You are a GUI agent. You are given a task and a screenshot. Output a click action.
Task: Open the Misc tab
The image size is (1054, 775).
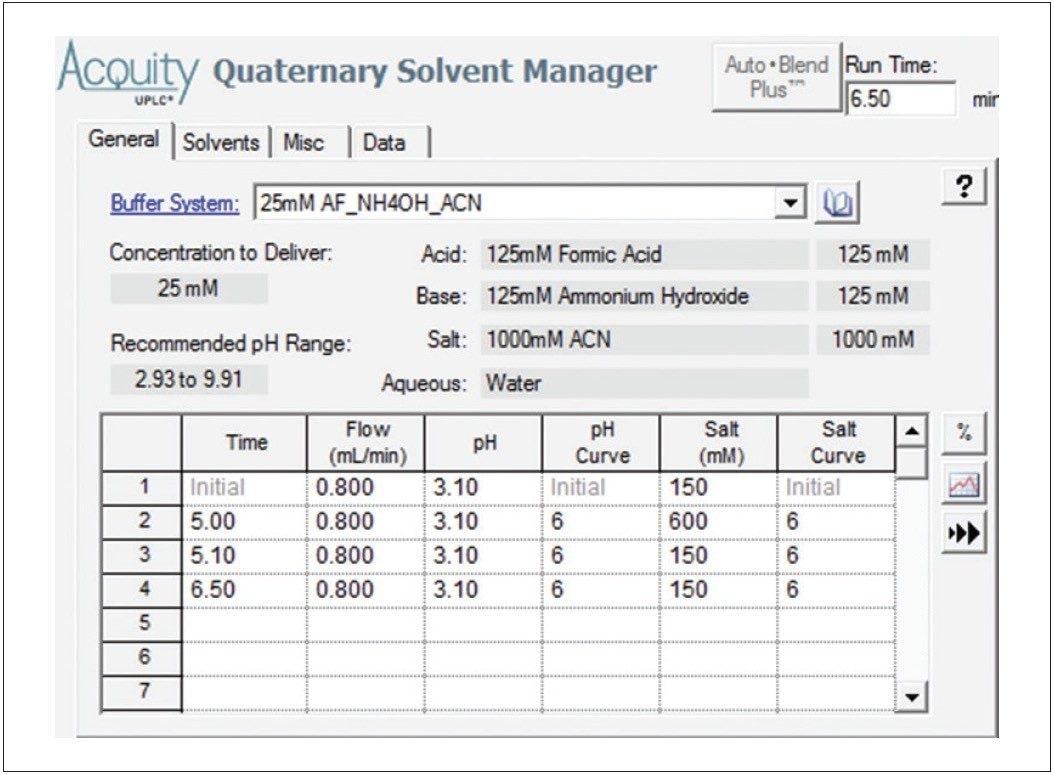pyautogui.click(x=303, y=142)
